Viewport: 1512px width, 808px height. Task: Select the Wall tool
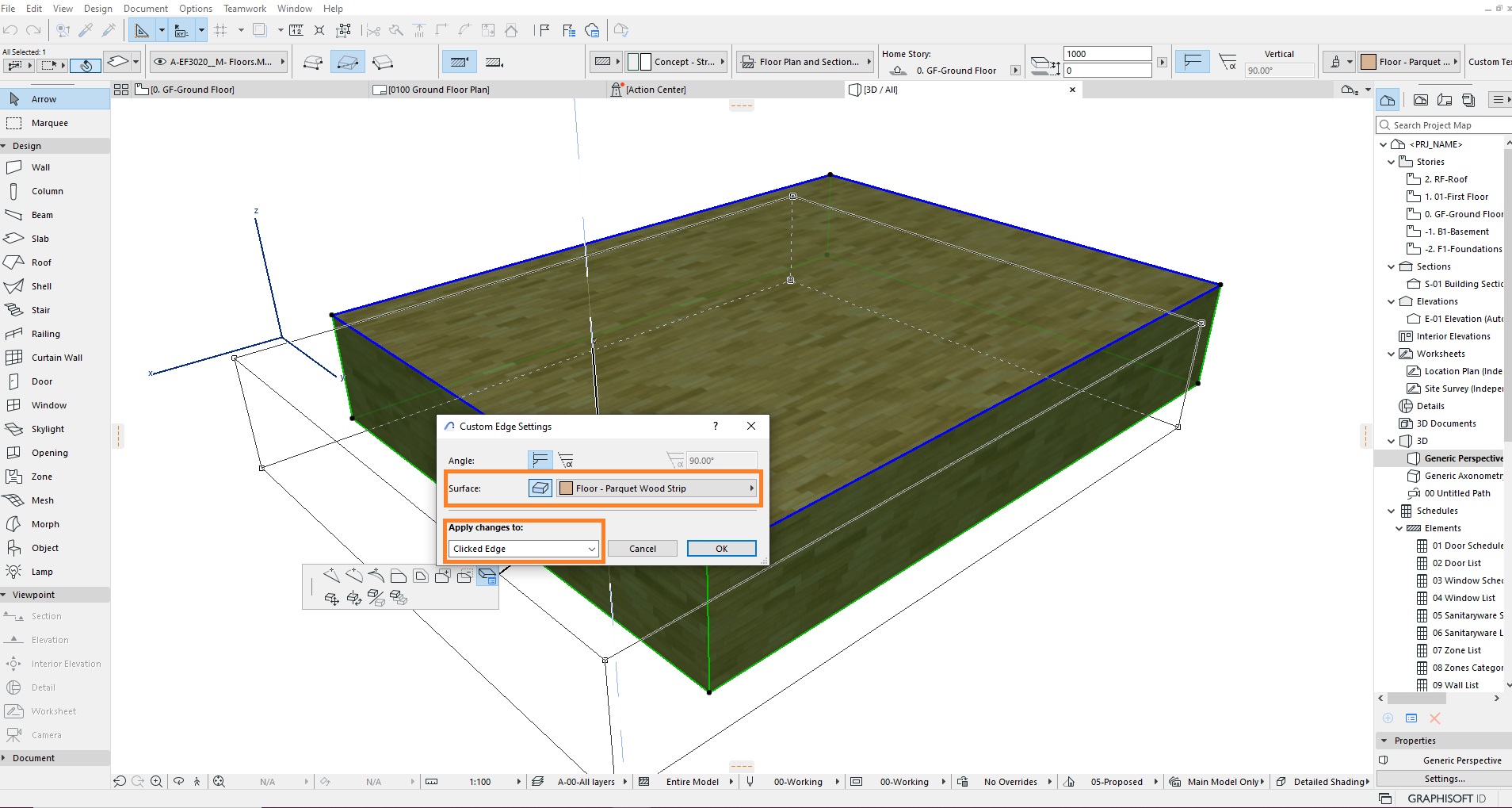pyautogui.click(x=54, y=167)
